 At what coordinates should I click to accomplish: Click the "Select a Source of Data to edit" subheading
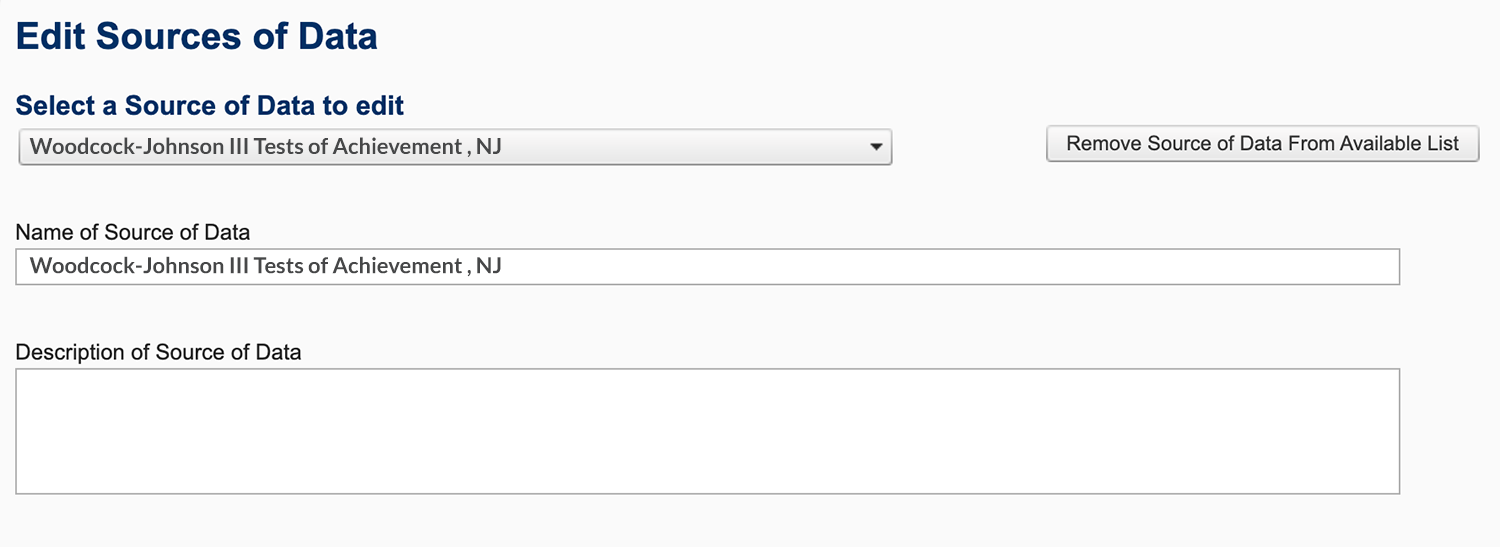tap(210, 105)
